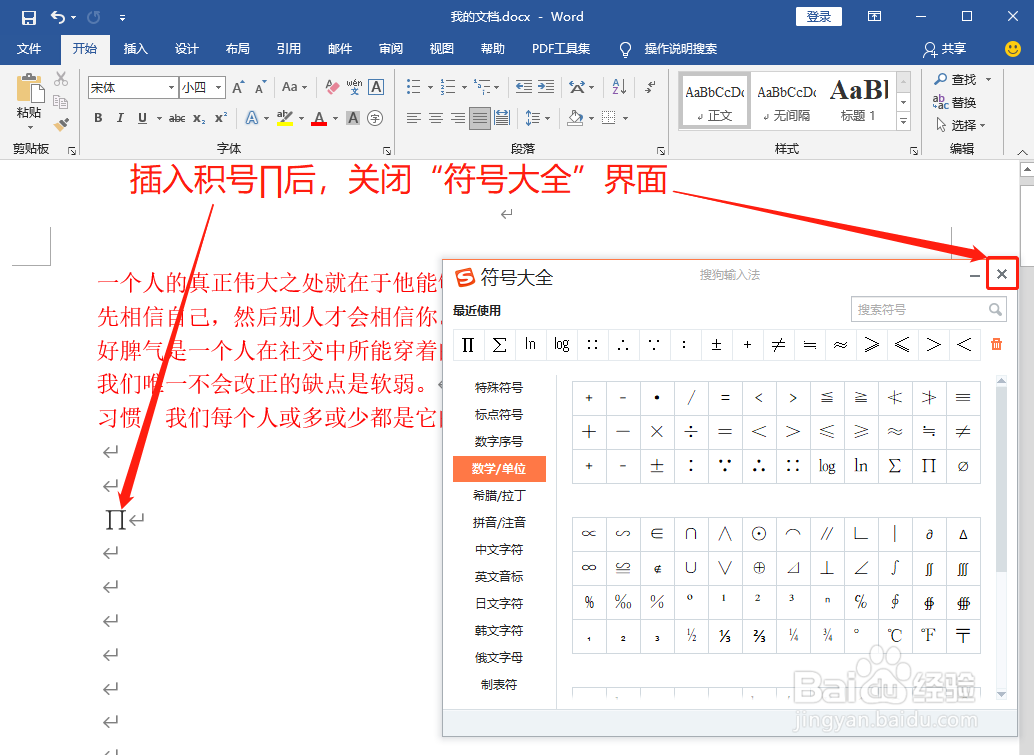Apply strikethrough abc formatting
Viewport: 1034px width, 755px height.
point(177,118)
